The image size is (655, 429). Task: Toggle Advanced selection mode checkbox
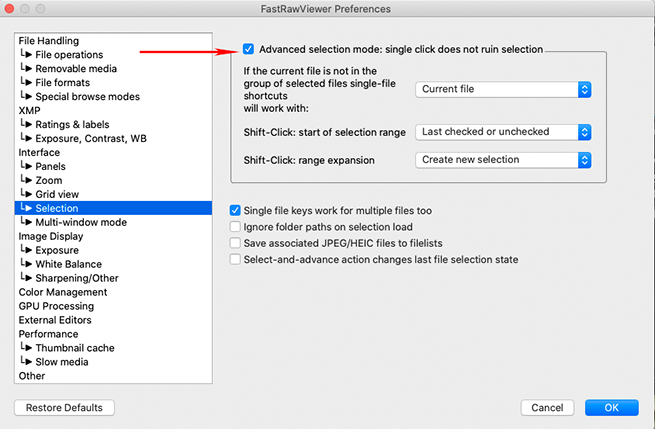pyautogui.click(x=248, y=49)
